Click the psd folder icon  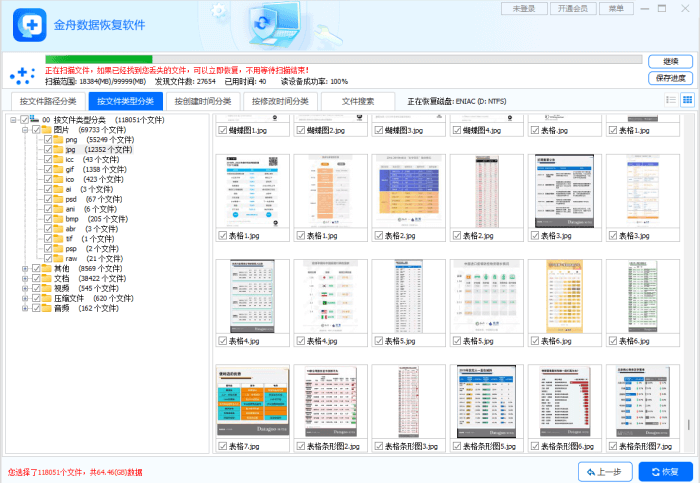click(58, 198)
